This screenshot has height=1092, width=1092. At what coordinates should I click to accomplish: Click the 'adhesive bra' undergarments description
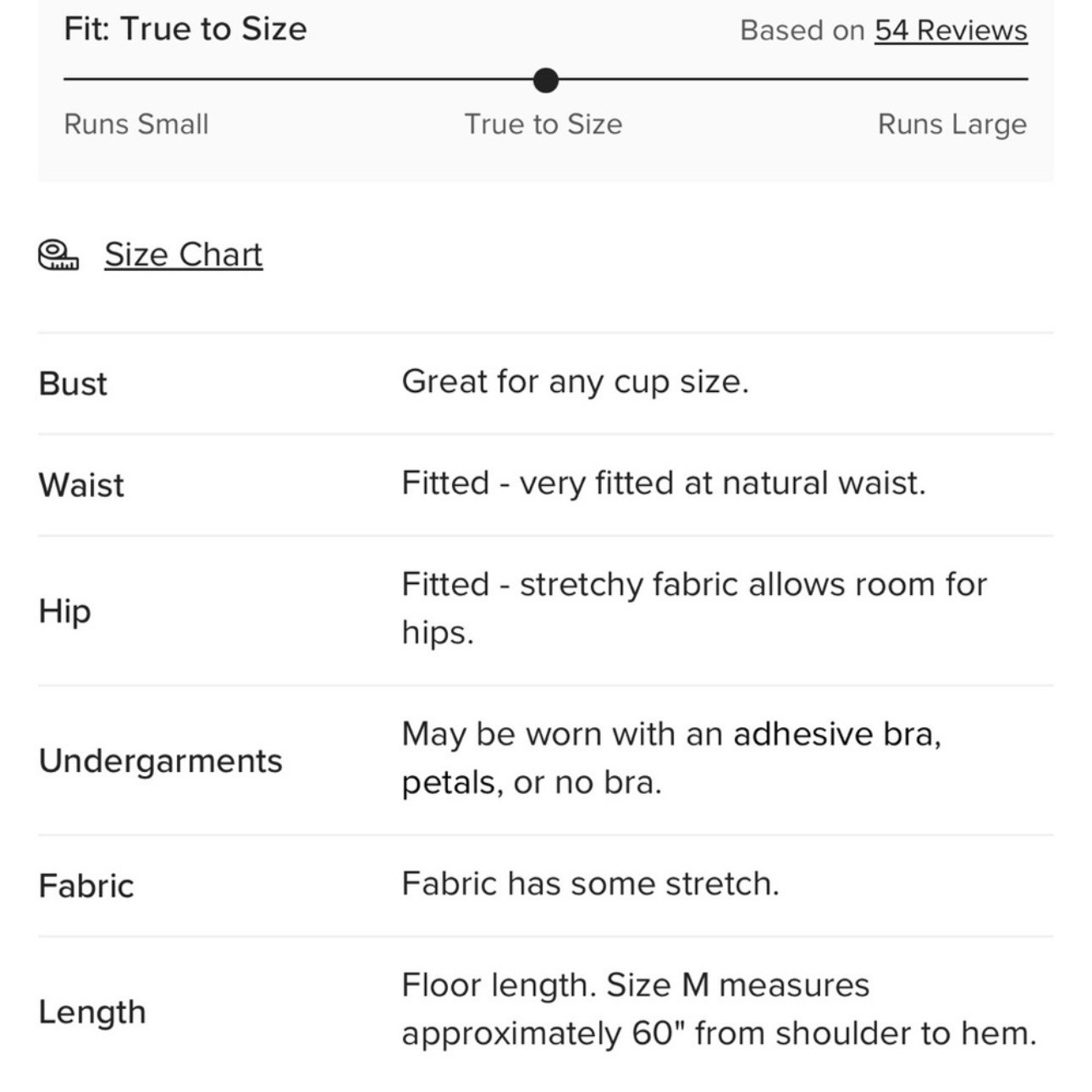(x=672, y=758)
